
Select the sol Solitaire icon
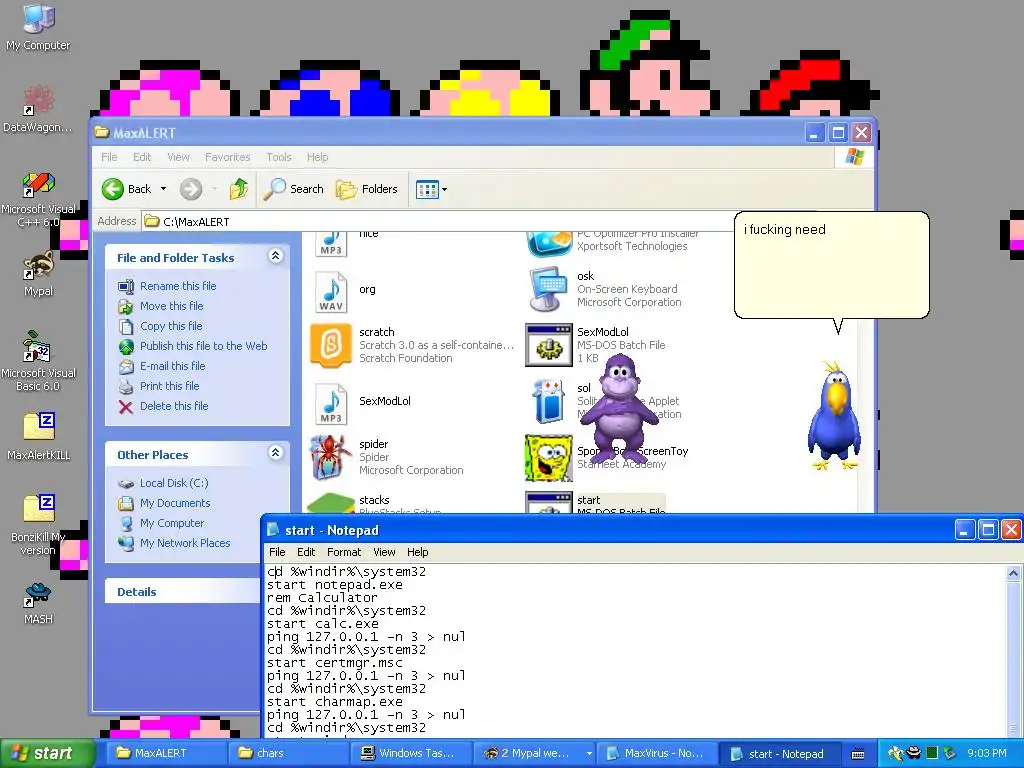coord(549,401)
